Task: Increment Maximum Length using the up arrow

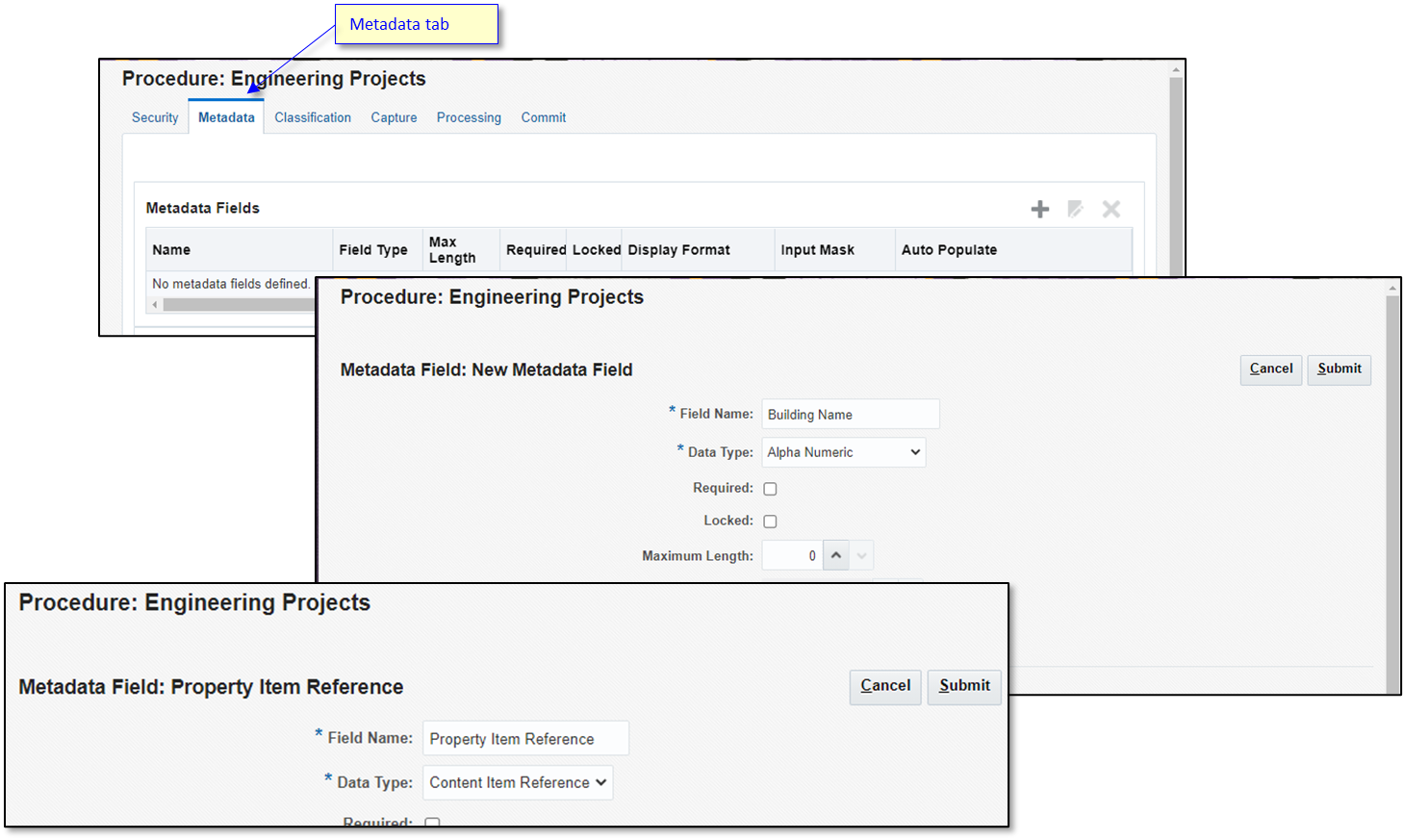Action: pyautogui.click(x=835, y=554)
